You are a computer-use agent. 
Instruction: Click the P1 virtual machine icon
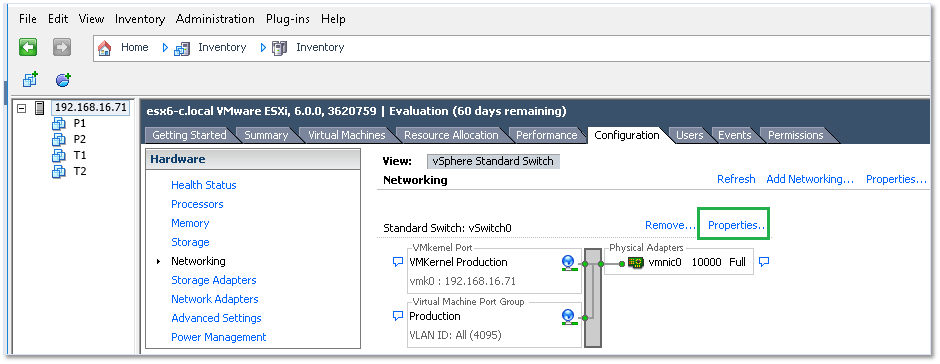[59, 124]
